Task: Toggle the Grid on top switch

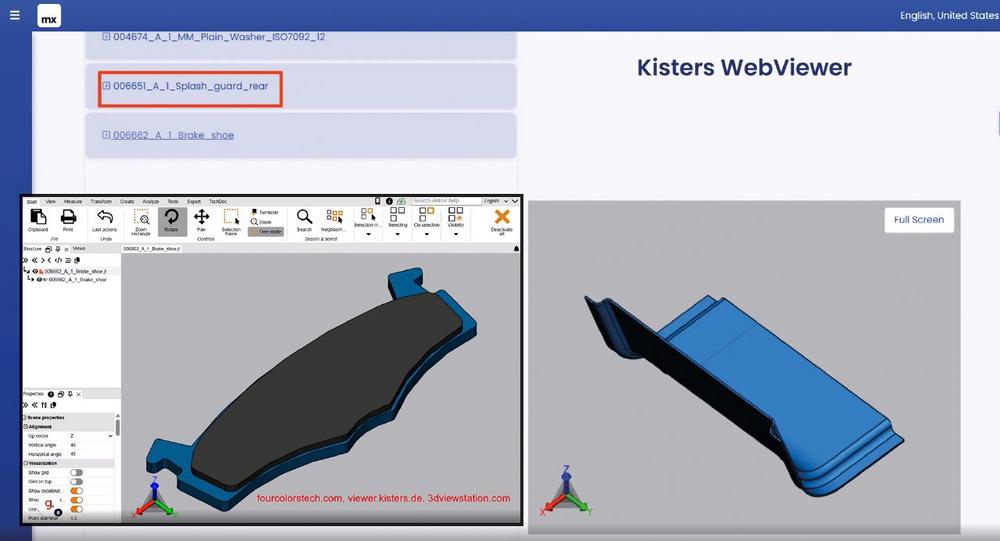Action: click(77, 482)
